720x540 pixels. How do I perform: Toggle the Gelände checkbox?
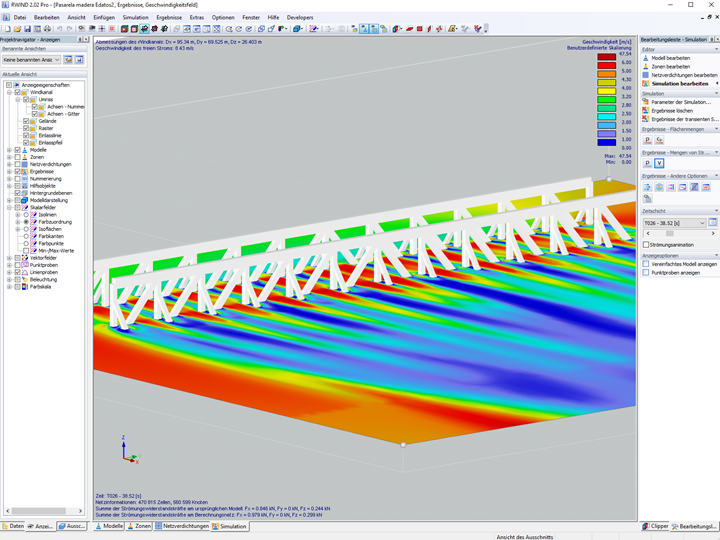(x=26, y=121)
